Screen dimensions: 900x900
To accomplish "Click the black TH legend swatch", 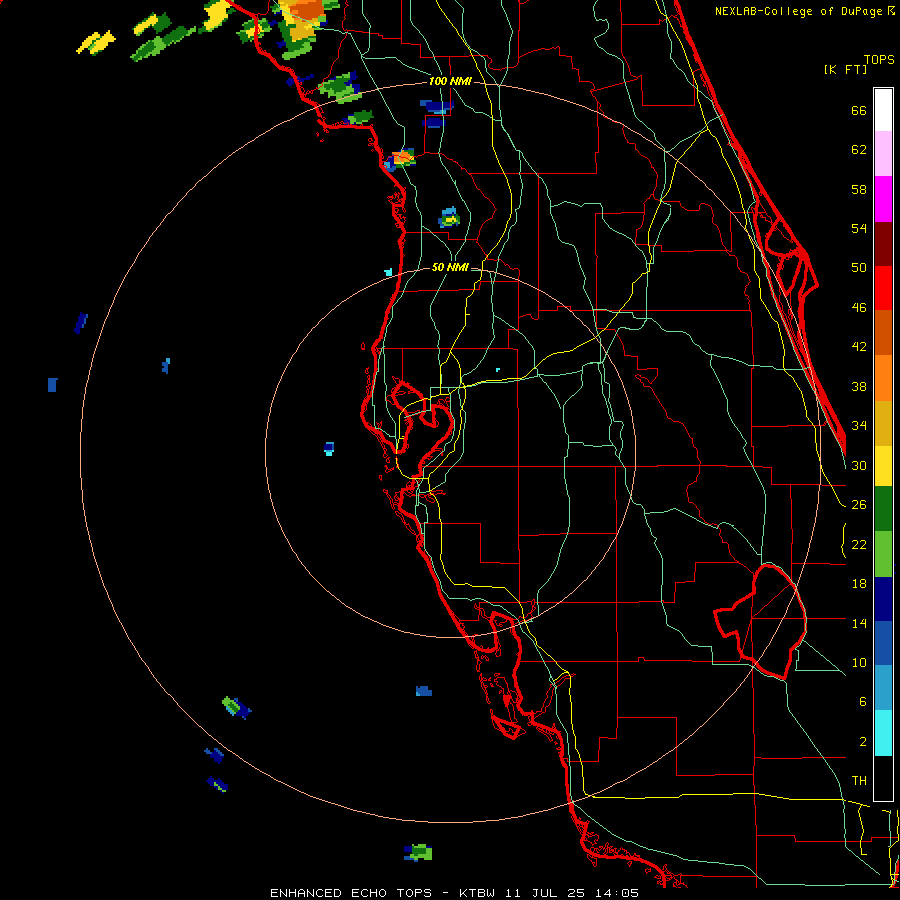I will pos(883,778).
